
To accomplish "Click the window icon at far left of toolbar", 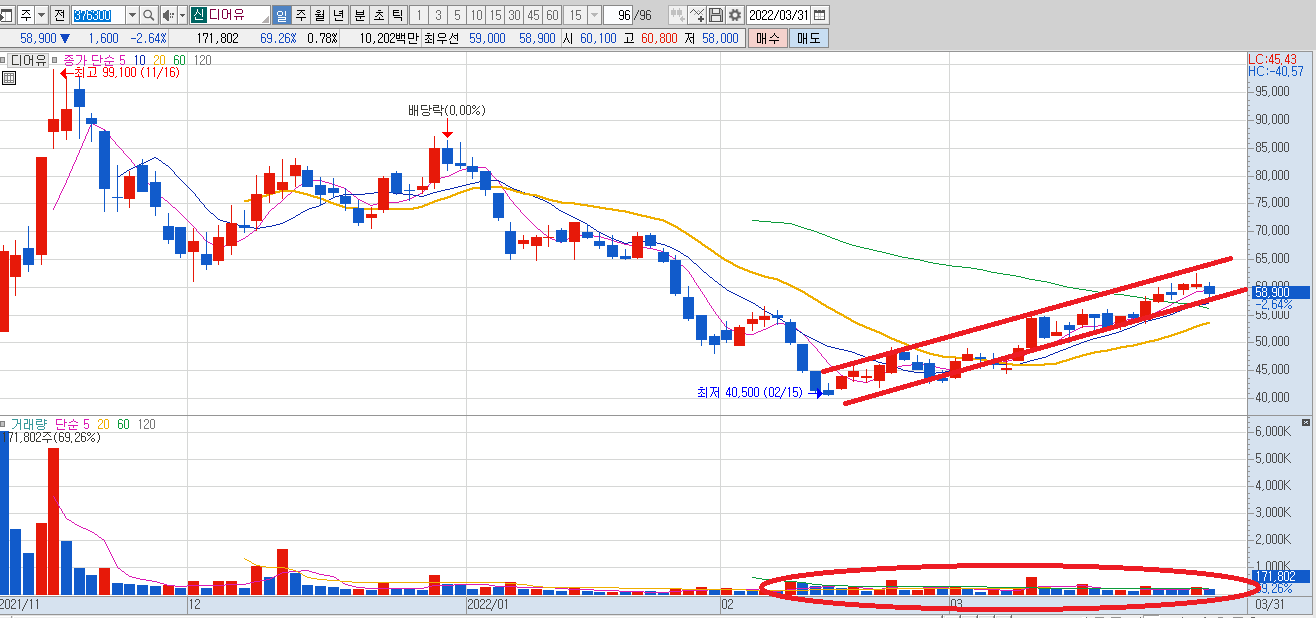I will (x=7, y=15).
